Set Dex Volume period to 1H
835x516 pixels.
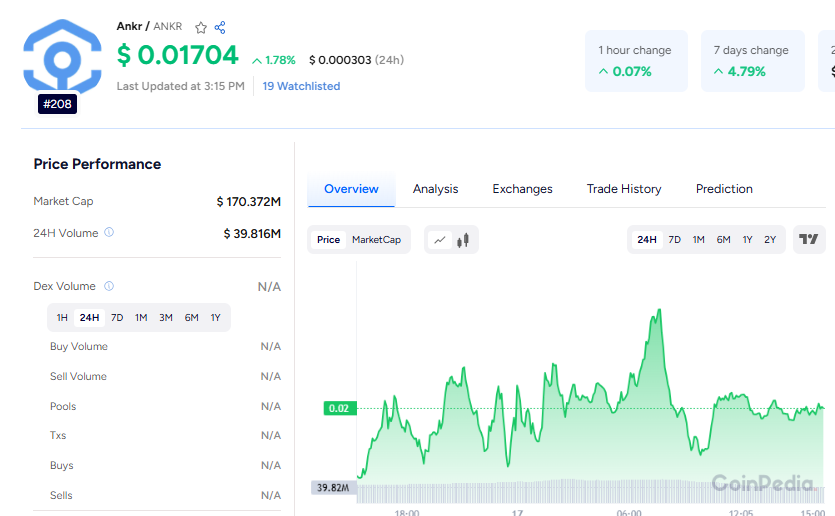coord(62,317)
